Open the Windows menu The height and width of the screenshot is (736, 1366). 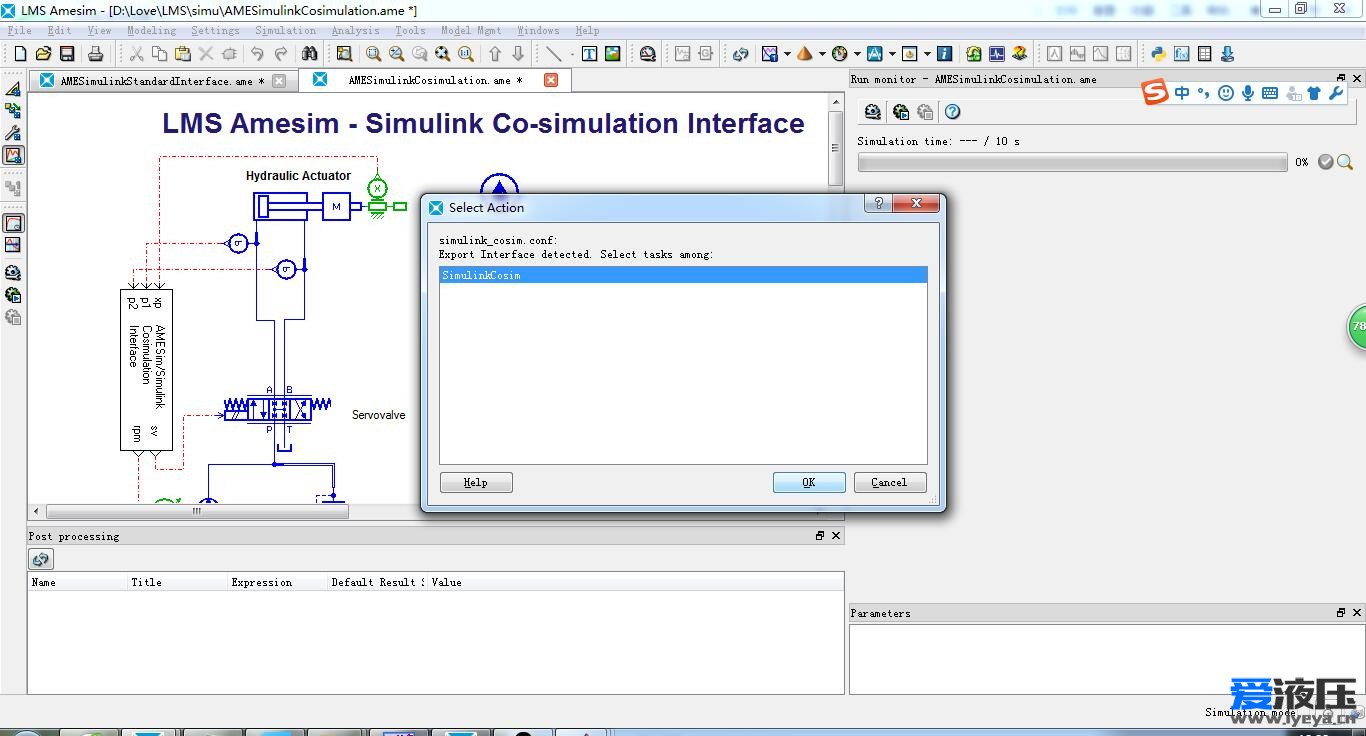click(x=538, y=31)
